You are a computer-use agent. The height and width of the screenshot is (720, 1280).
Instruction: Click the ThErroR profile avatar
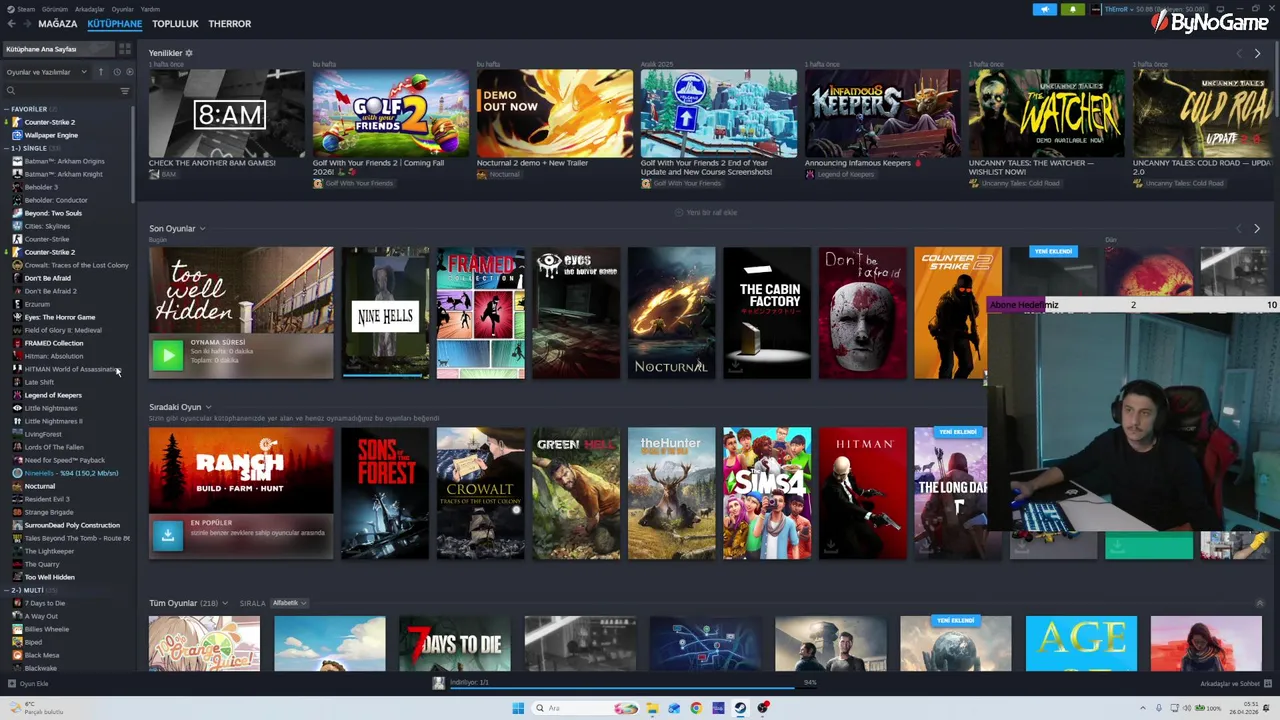point(1097,9)
